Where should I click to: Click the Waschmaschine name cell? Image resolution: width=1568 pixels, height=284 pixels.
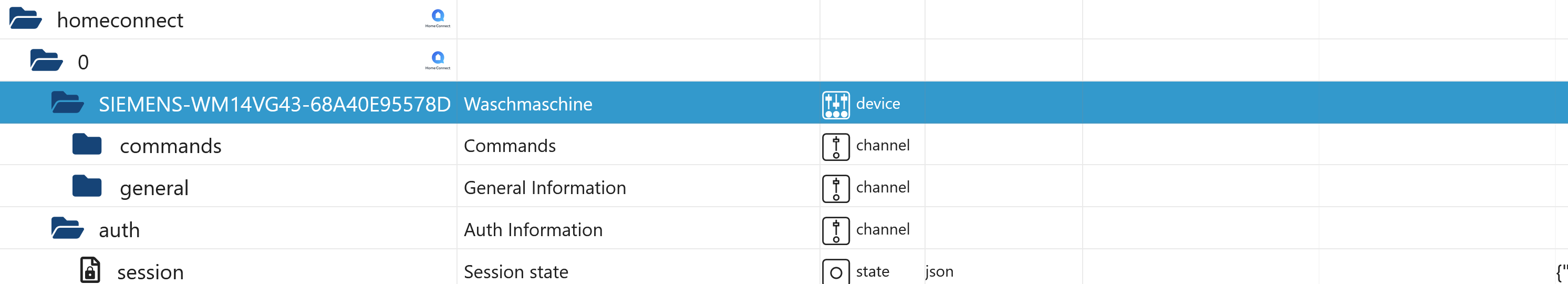(x=528, y=104)
